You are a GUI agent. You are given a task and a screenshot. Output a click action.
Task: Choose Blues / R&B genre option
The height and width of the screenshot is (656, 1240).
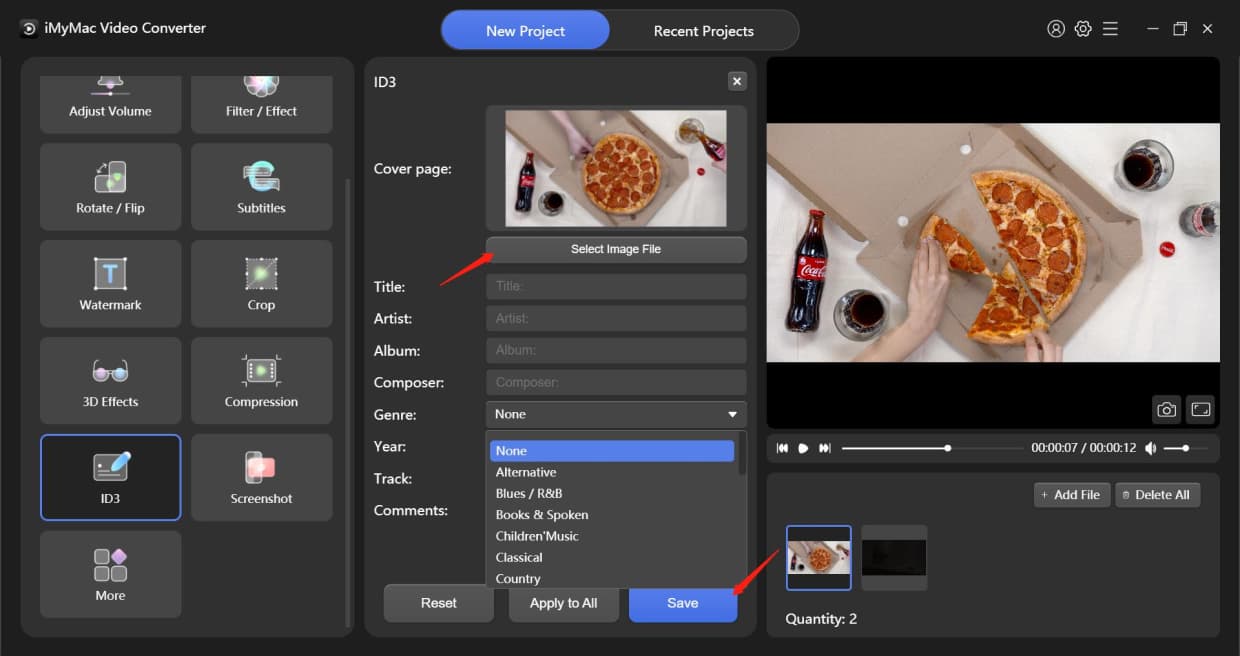click(x=612, y=493)
